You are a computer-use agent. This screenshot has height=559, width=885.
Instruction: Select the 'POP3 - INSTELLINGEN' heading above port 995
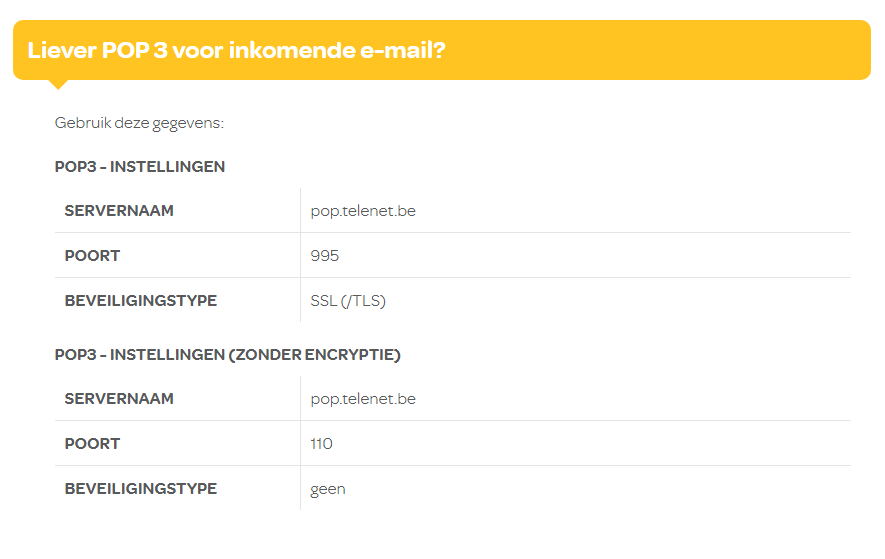tap(140, 167)
